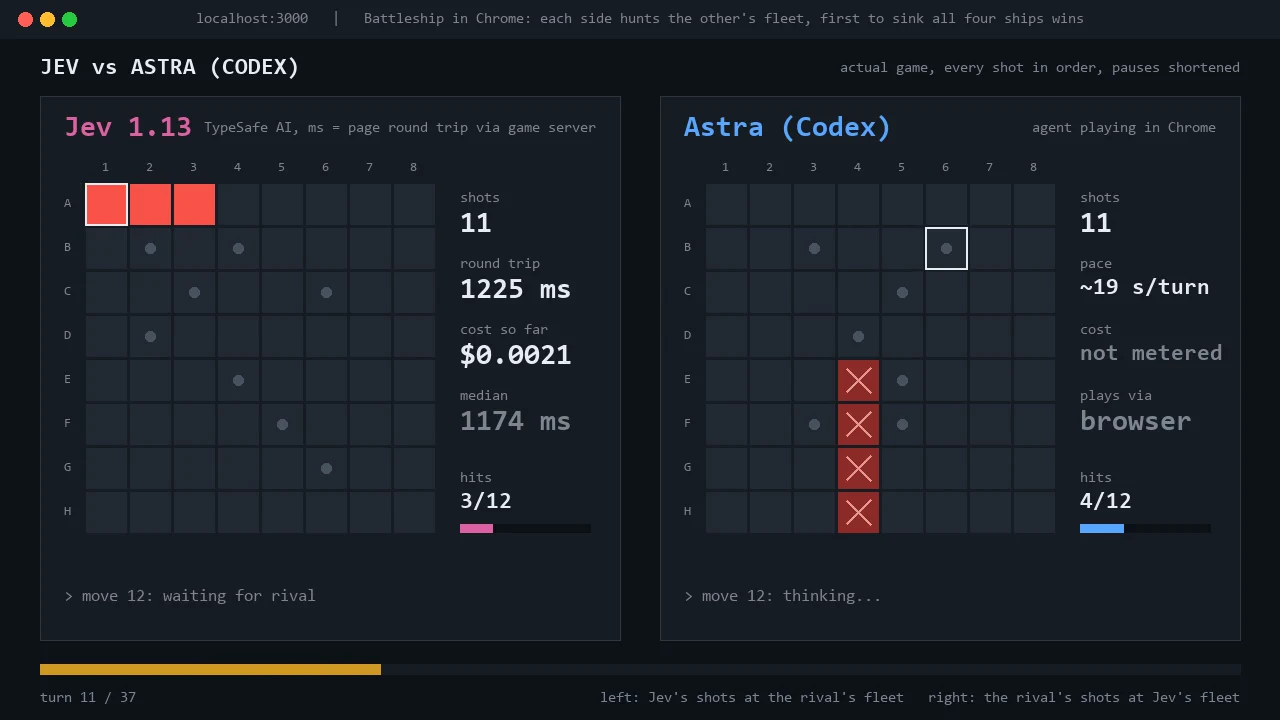The image size is (1280, 720).
Task: Click the 'turn 11 / 37' counter
Action: (88, 697)
